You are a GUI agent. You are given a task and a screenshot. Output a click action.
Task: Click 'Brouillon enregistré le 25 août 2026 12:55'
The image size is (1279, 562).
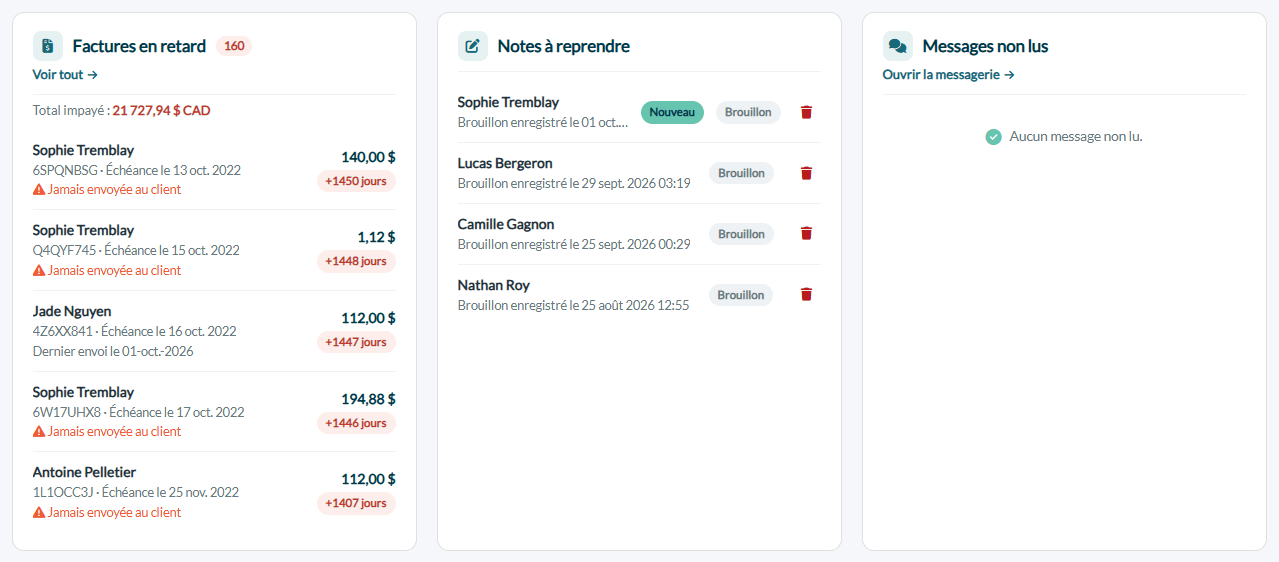pos(573,306)
